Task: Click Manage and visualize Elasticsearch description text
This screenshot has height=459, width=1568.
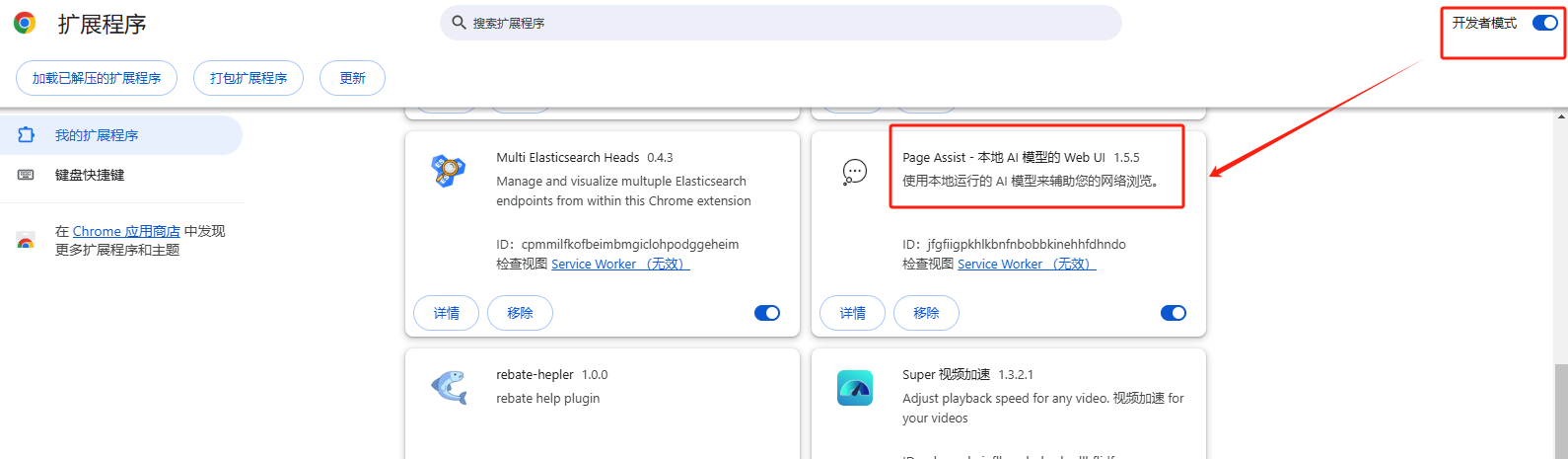Action: 623,191
